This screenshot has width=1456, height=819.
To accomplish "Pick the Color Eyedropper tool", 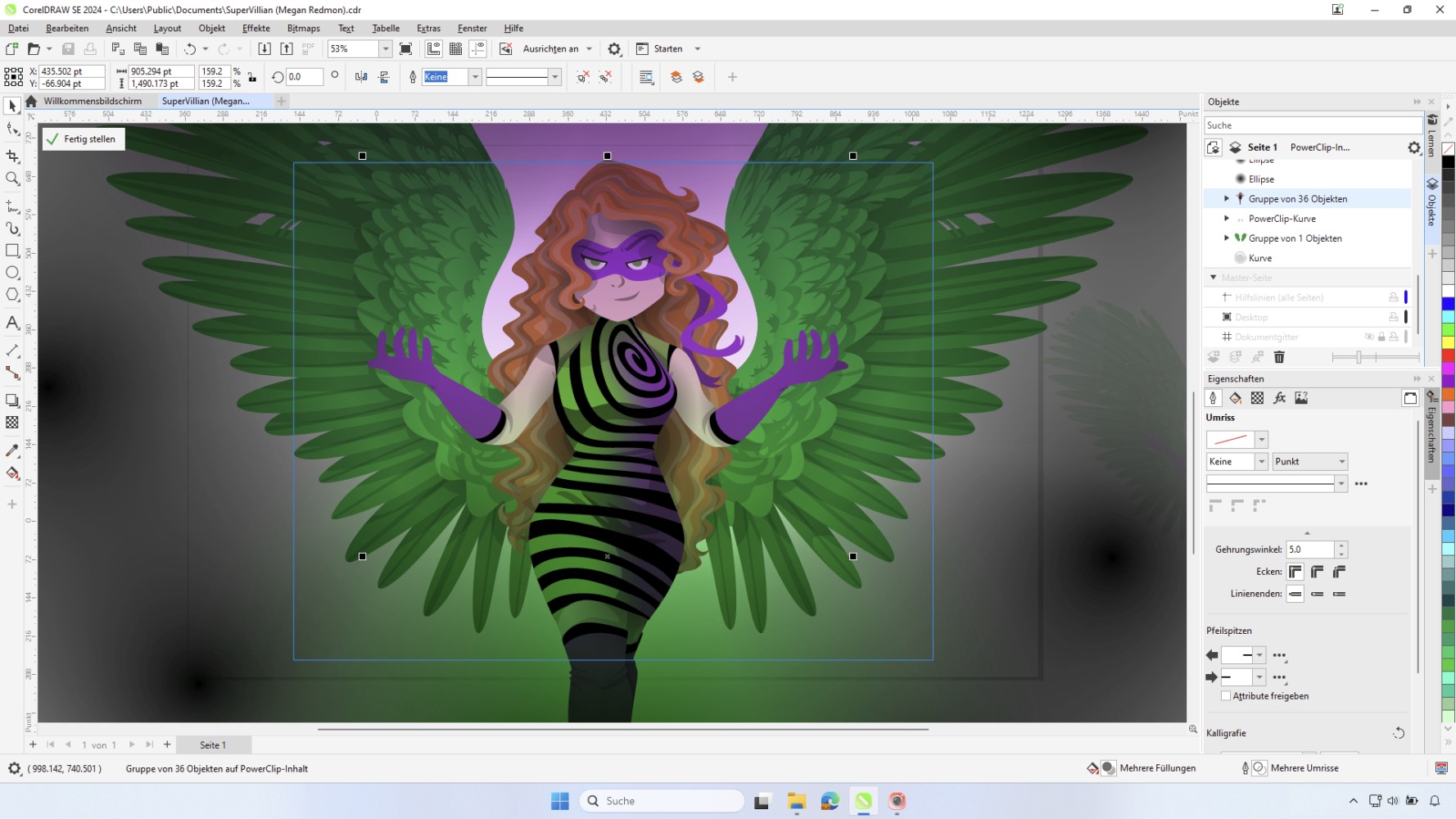I will pyautogui.click(x=11, y=450).
